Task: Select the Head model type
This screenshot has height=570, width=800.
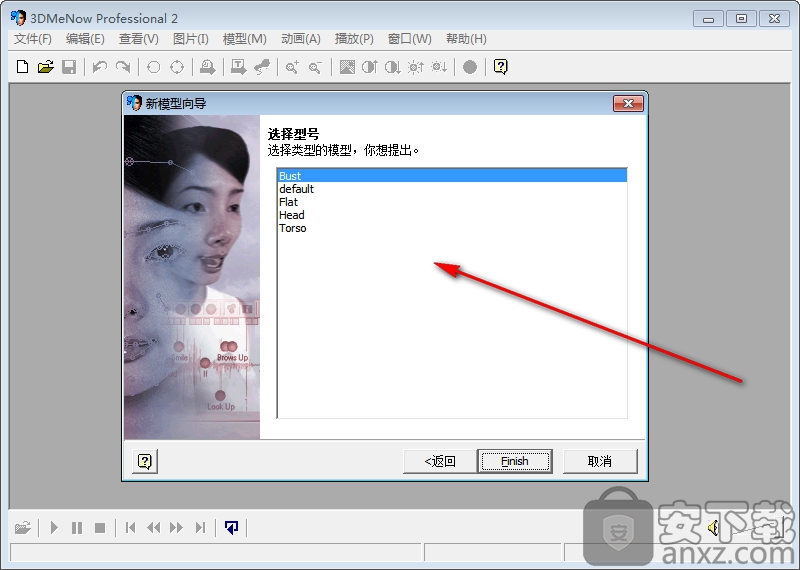Action: tap(452, 215)
